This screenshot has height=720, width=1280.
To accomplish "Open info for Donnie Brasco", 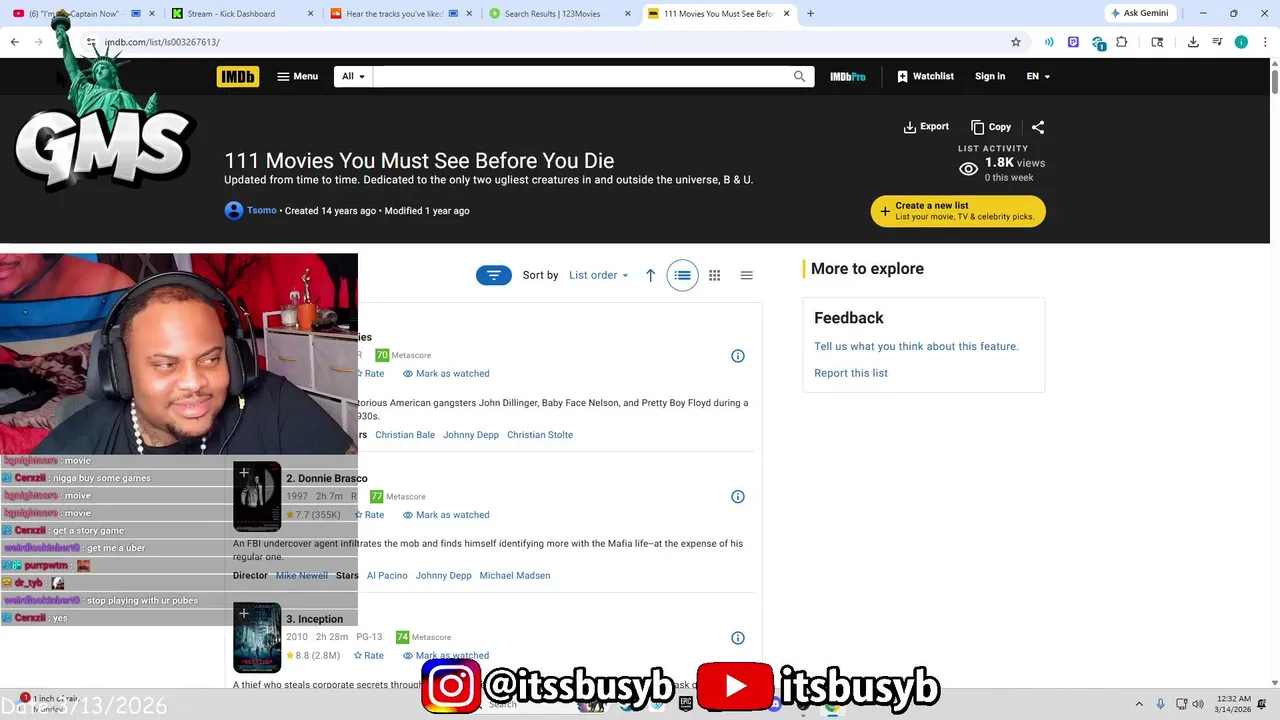I will pos(738,497).
